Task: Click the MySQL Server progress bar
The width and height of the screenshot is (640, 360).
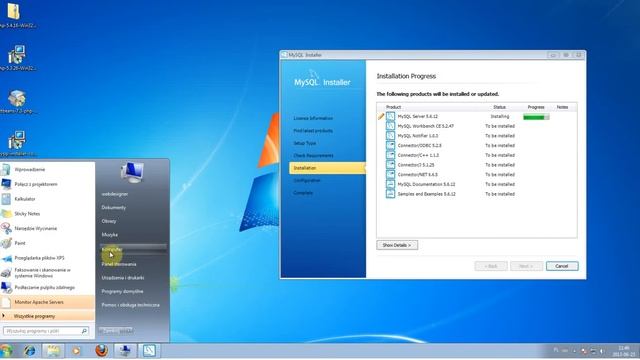Action: (536, 117)
